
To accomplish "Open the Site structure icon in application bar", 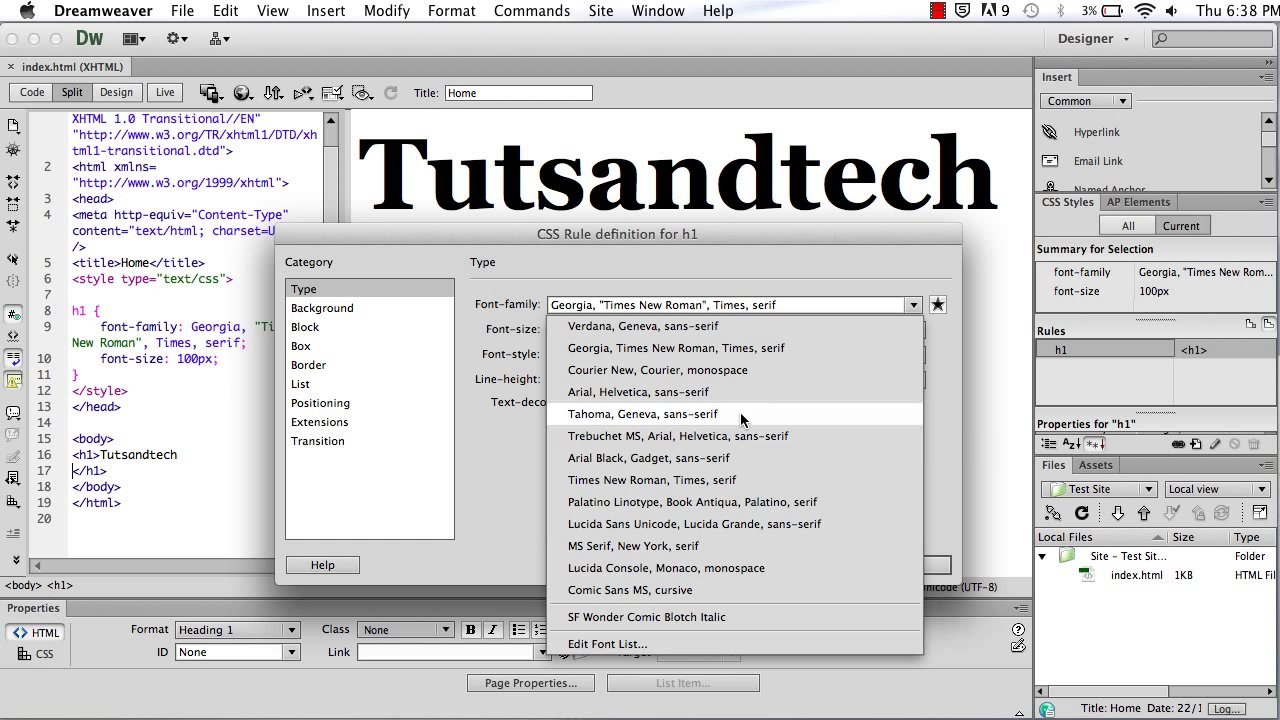I will click(x=220, y=39).
